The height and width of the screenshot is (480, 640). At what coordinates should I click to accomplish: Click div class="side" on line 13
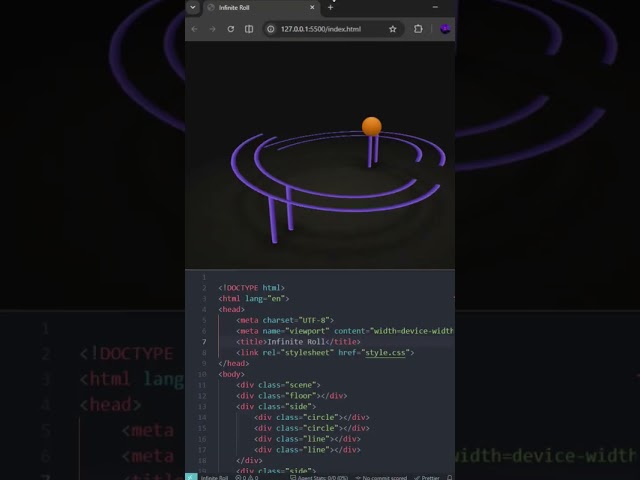coord(276,407)
